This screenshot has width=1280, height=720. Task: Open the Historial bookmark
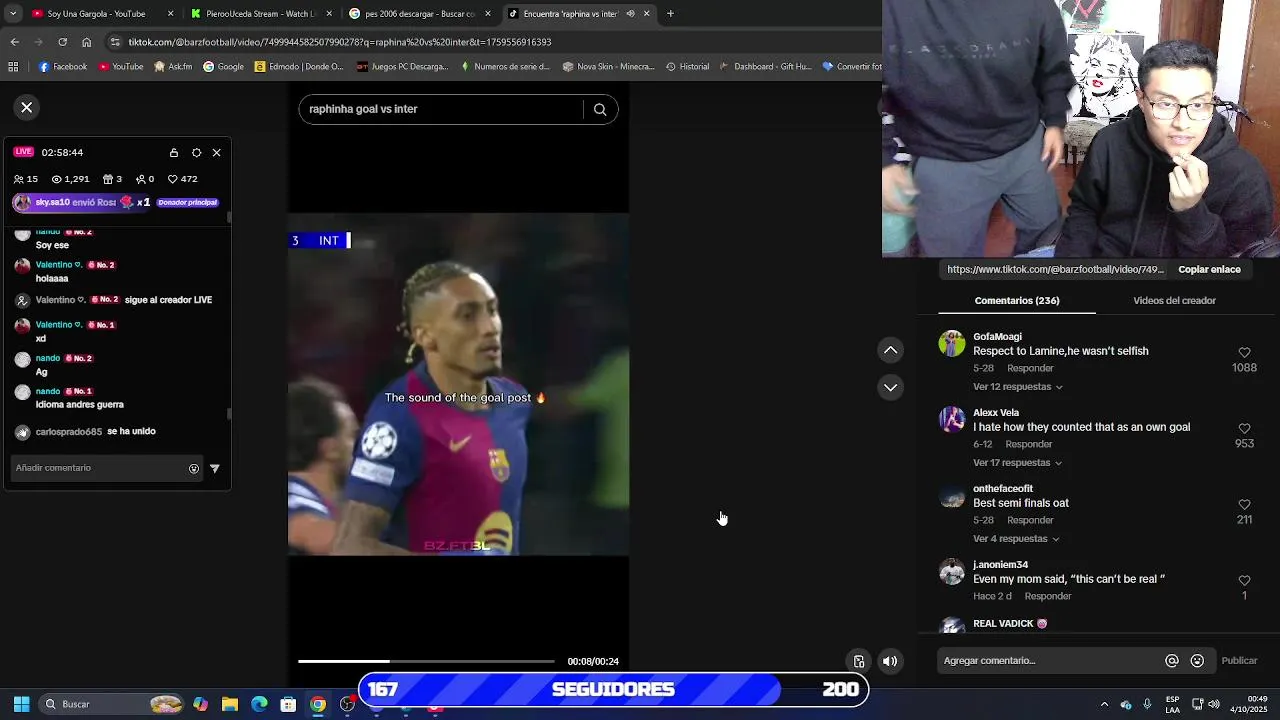[x=688, y=67]
